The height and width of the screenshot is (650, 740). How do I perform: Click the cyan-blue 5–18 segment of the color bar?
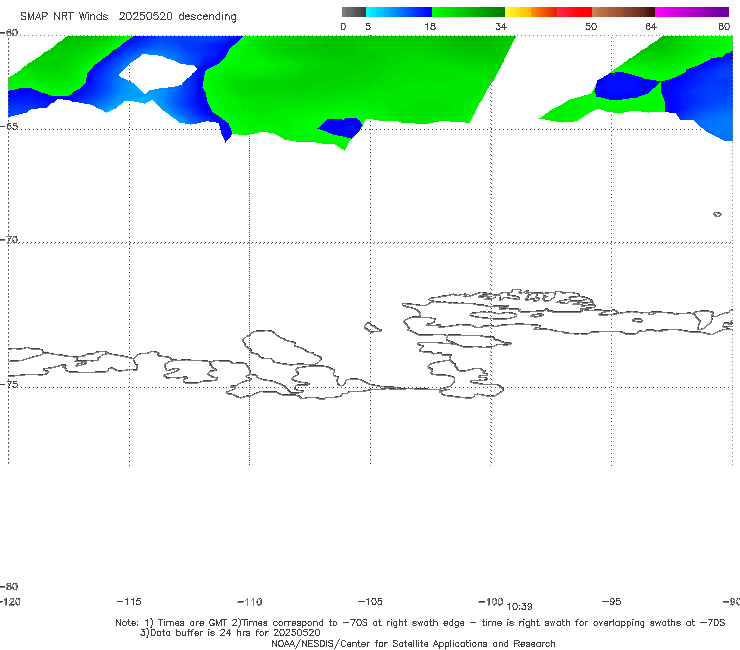pos(399,12)
